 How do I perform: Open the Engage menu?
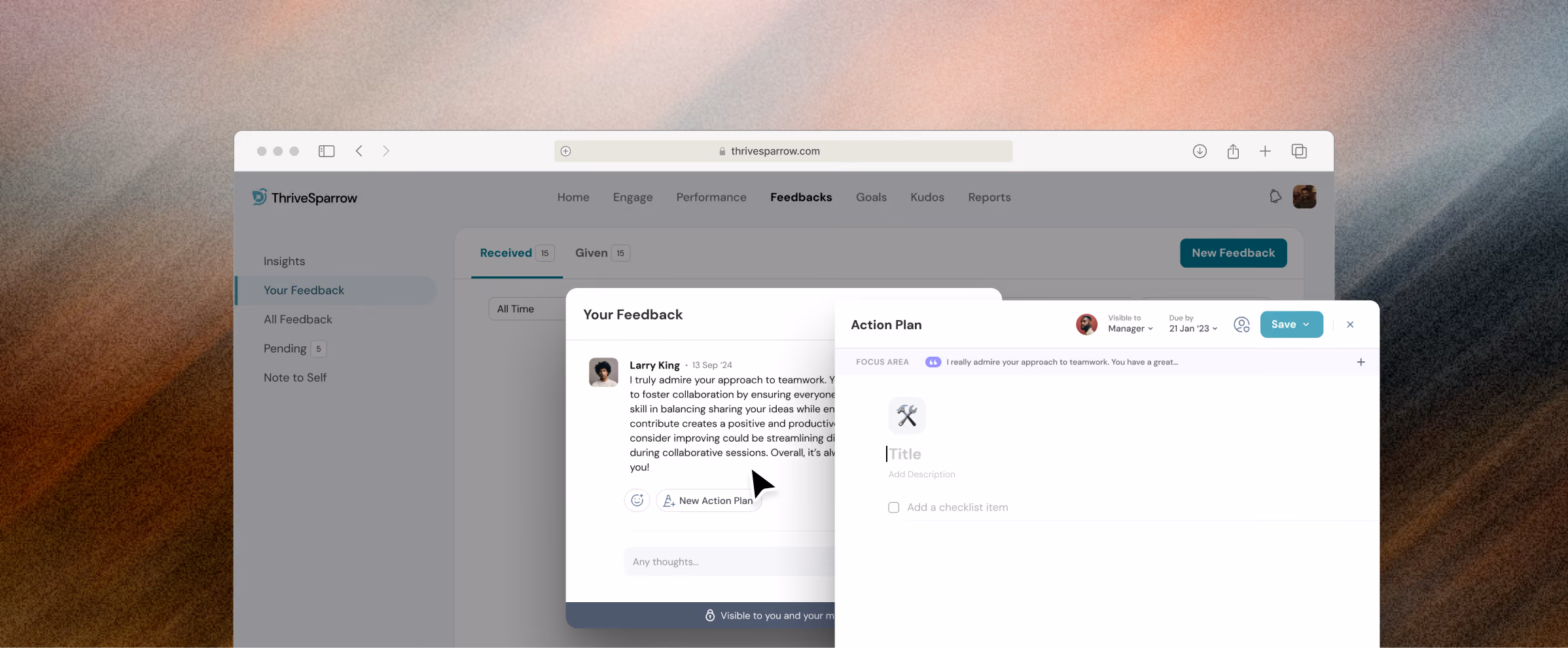coord(633,198)
